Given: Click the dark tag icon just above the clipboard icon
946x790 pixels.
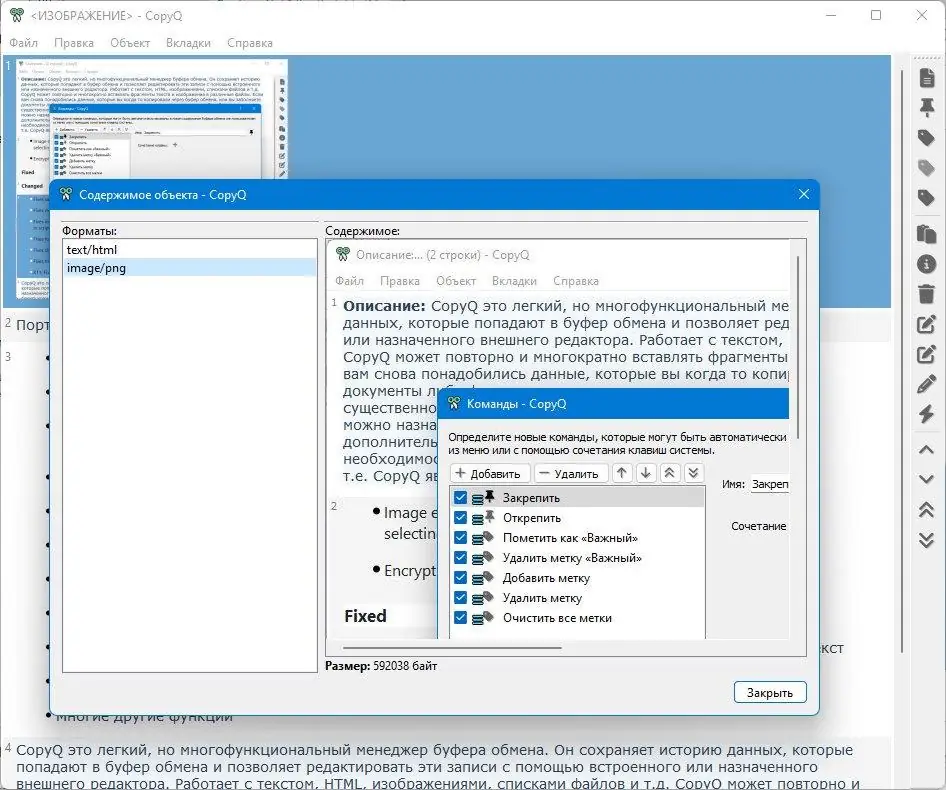Looking at the screenshot, I should [927, 198].
